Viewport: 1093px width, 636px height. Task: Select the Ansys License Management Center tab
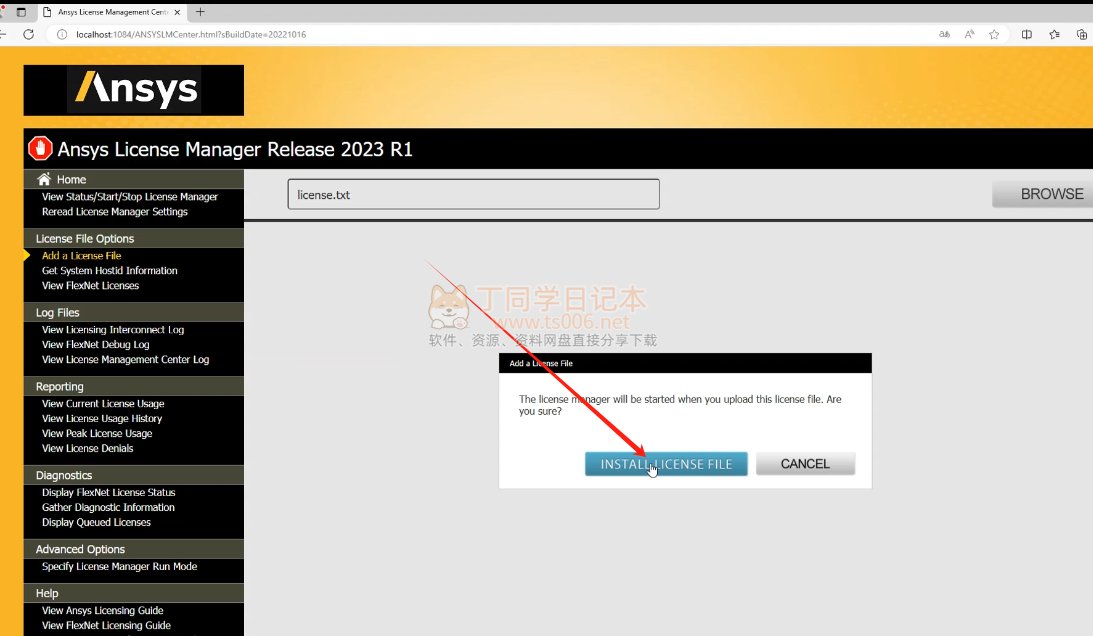pos(111,12)
